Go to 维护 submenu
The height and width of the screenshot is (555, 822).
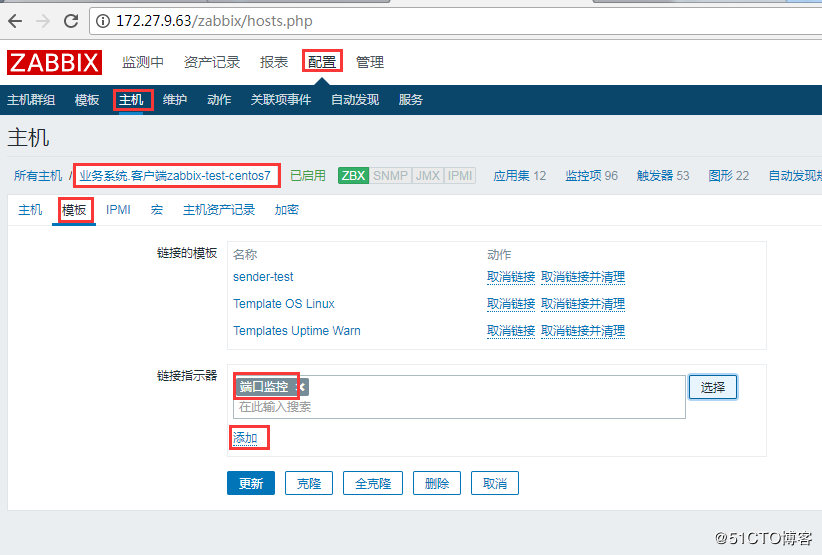tap(175, 100)
